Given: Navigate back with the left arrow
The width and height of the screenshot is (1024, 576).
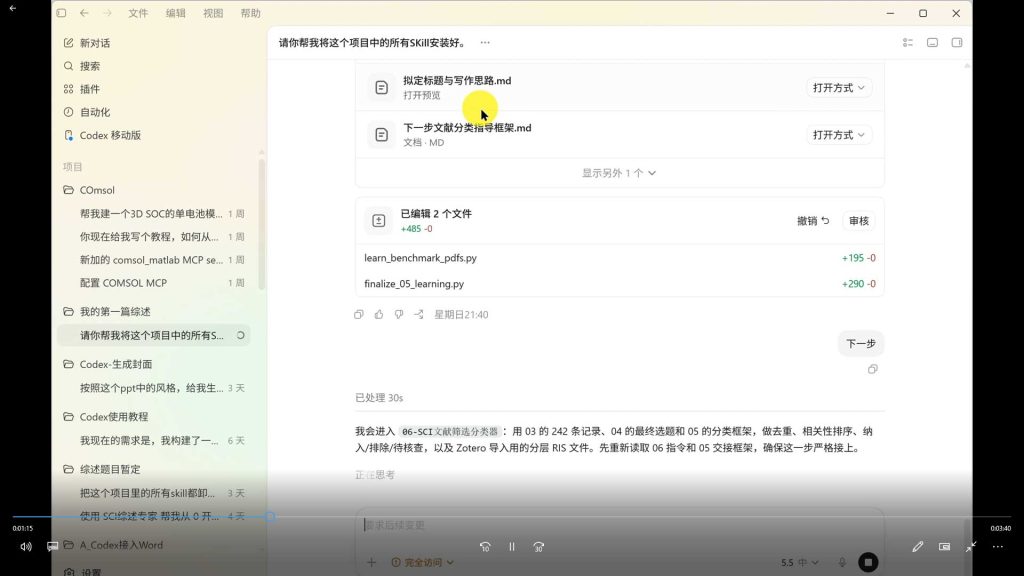Looking at the screenshot, I should coord(84,13).
